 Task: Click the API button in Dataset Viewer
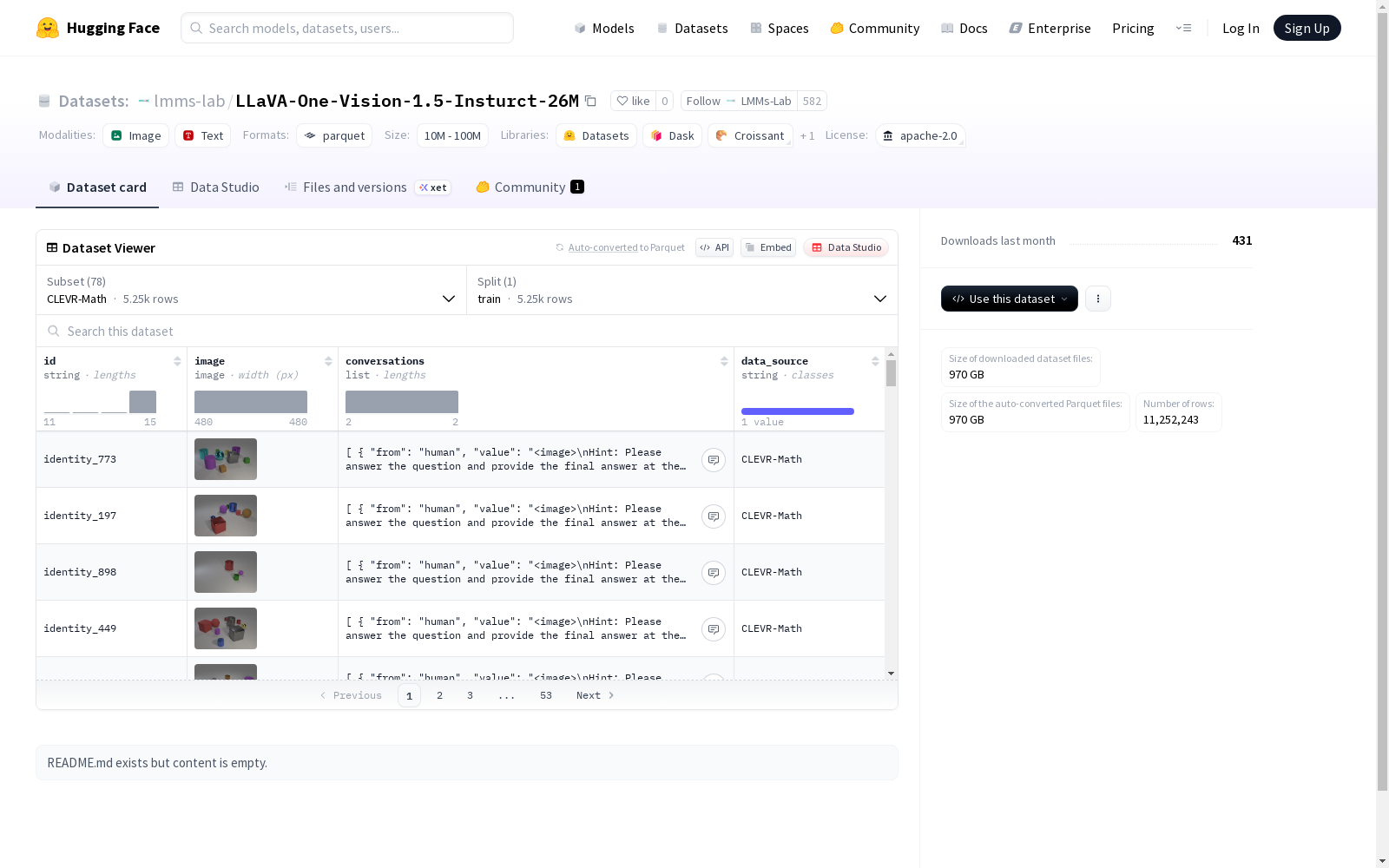(x=714, y=247)
